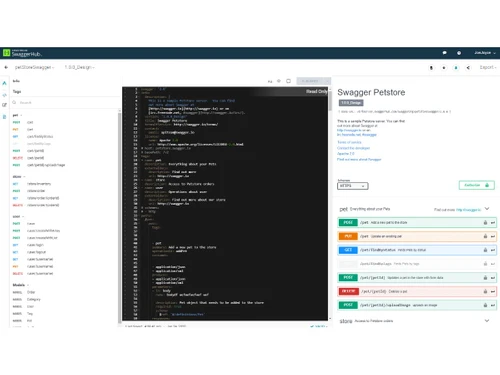Click the navigation panel vertical scrollbar

coord(120,217)
